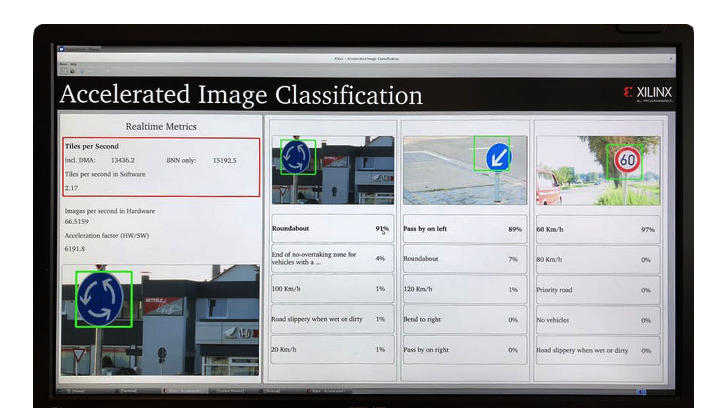Select the third-column Road slippery 0% row

598,351
